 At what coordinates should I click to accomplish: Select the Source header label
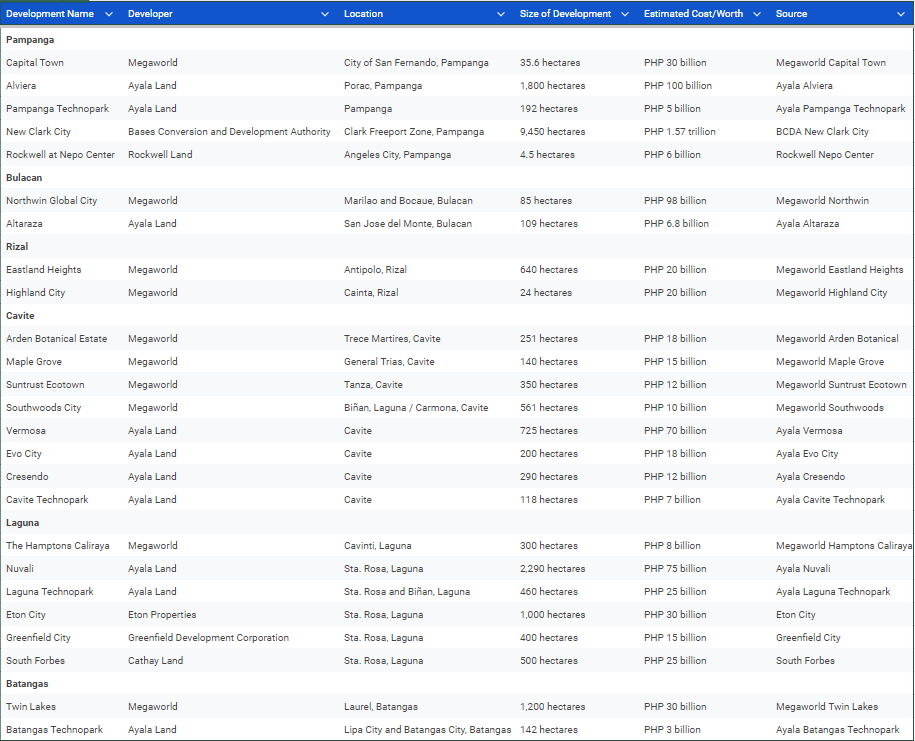pyautogui.click(x=791, y=13)
